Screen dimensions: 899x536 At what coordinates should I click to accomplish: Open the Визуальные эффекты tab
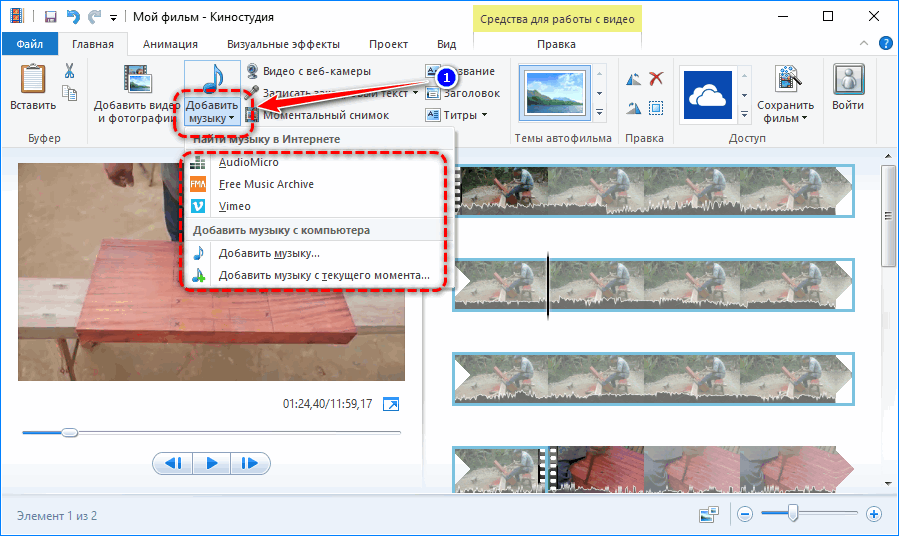pos(283,44)
